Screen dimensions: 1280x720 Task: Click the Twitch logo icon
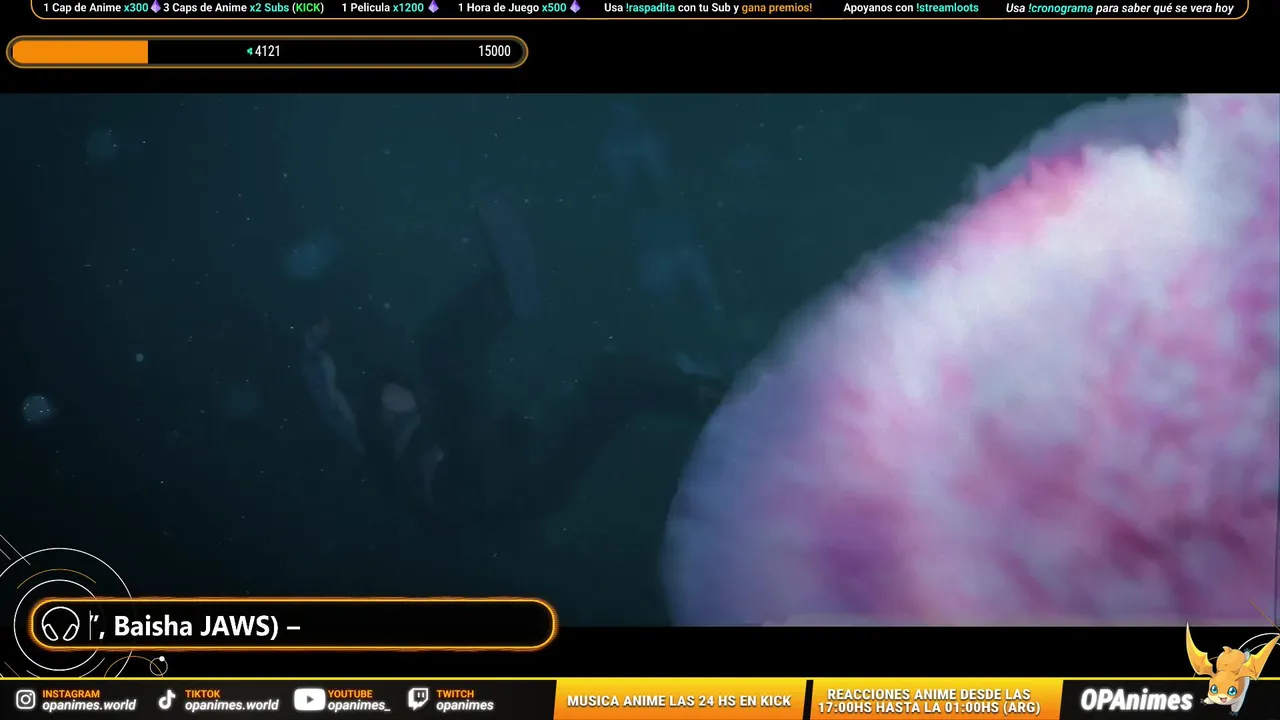pos(419,699)
